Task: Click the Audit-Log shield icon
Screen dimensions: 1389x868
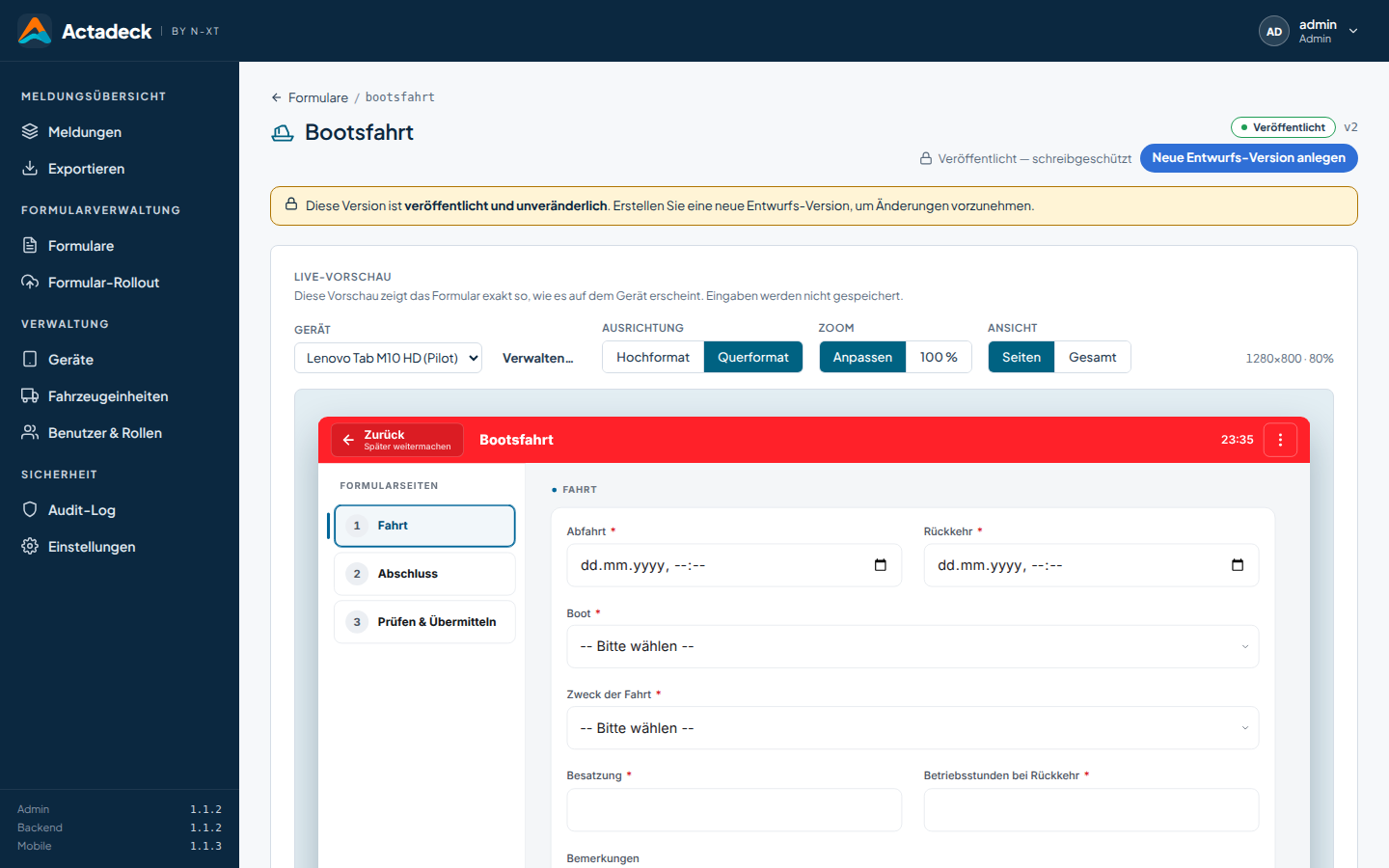Action: (30, 509)
